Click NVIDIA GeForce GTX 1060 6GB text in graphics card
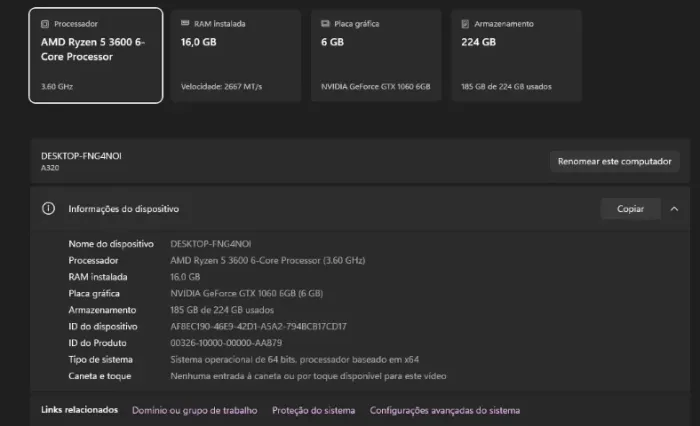 tap(375, 87)
